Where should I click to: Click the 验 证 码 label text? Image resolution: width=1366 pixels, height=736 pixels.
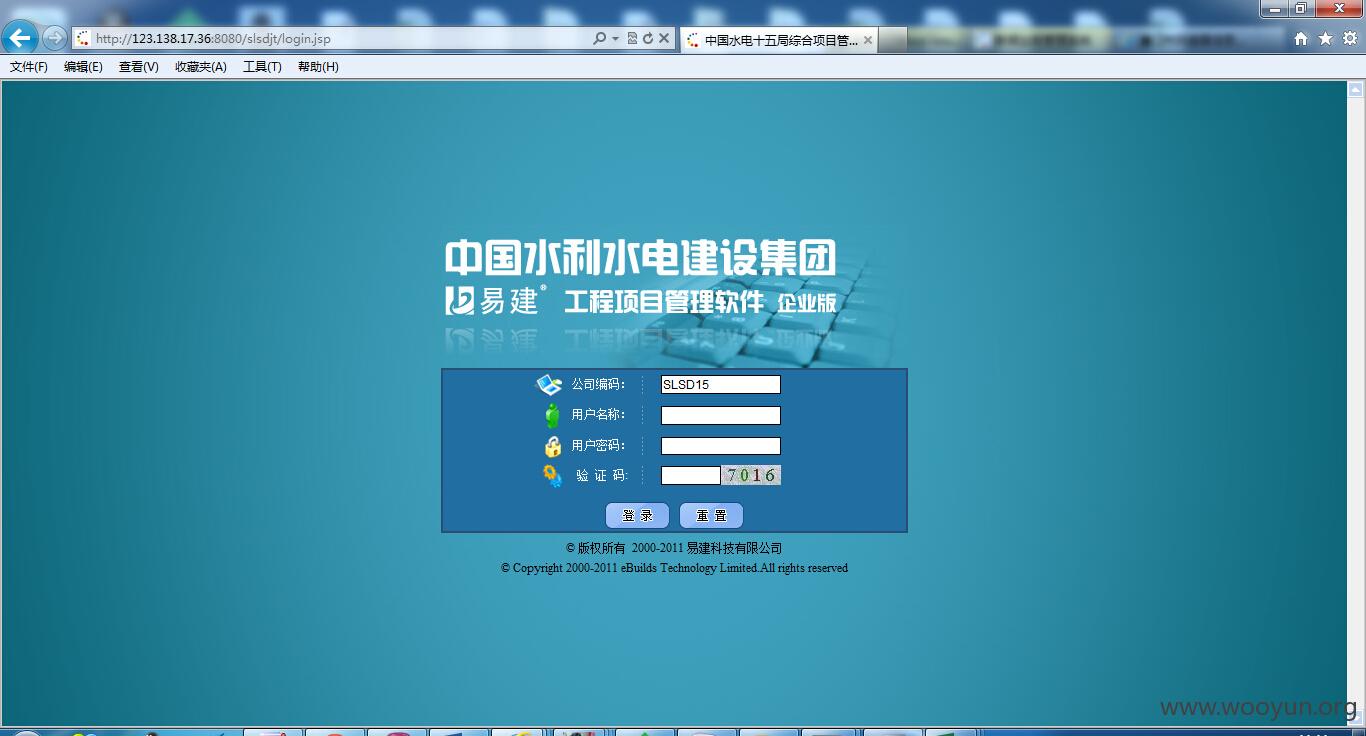[x=602, y=476]
